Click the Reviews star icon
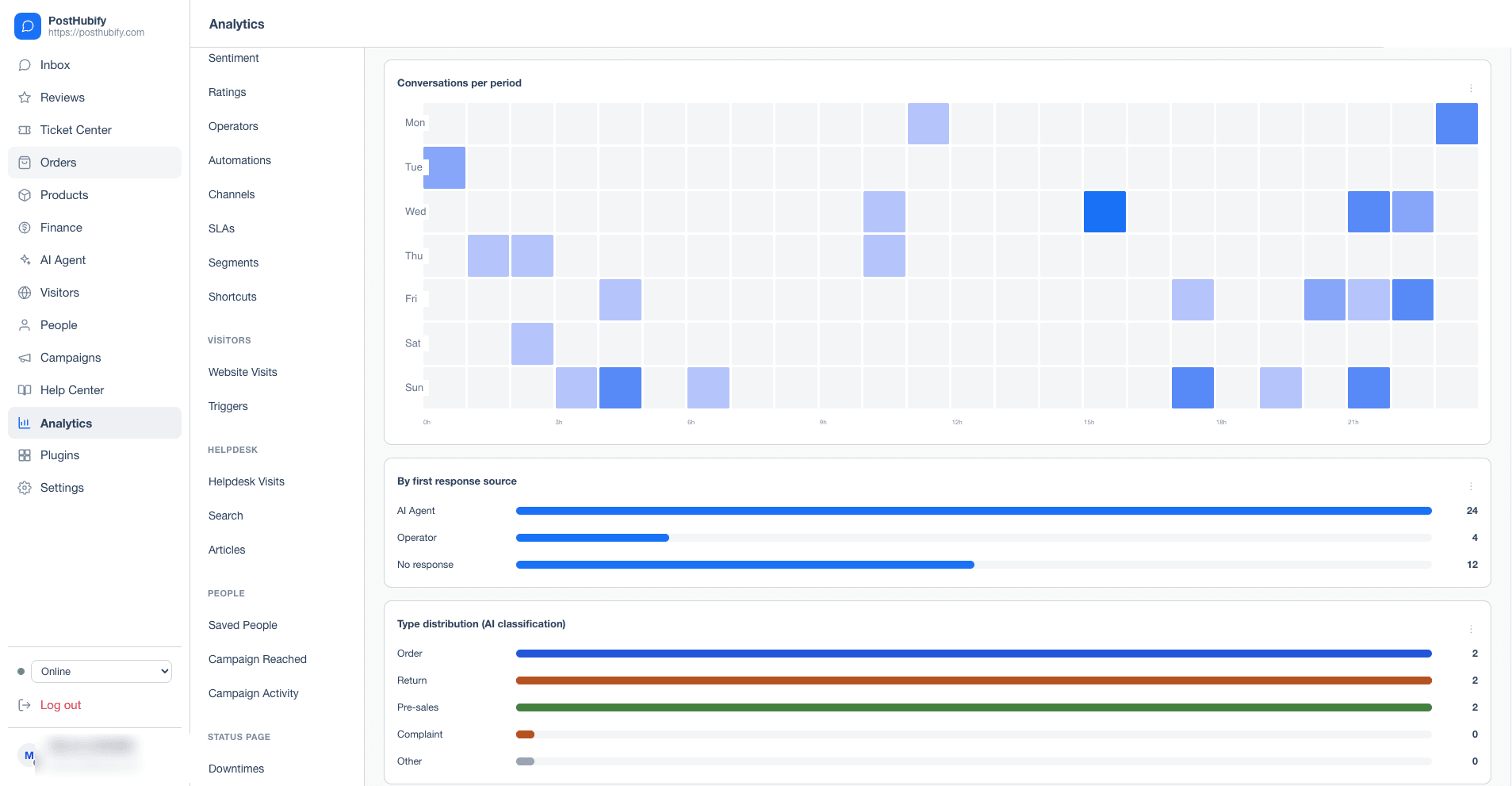1512x786 pixels. [25, 98]
